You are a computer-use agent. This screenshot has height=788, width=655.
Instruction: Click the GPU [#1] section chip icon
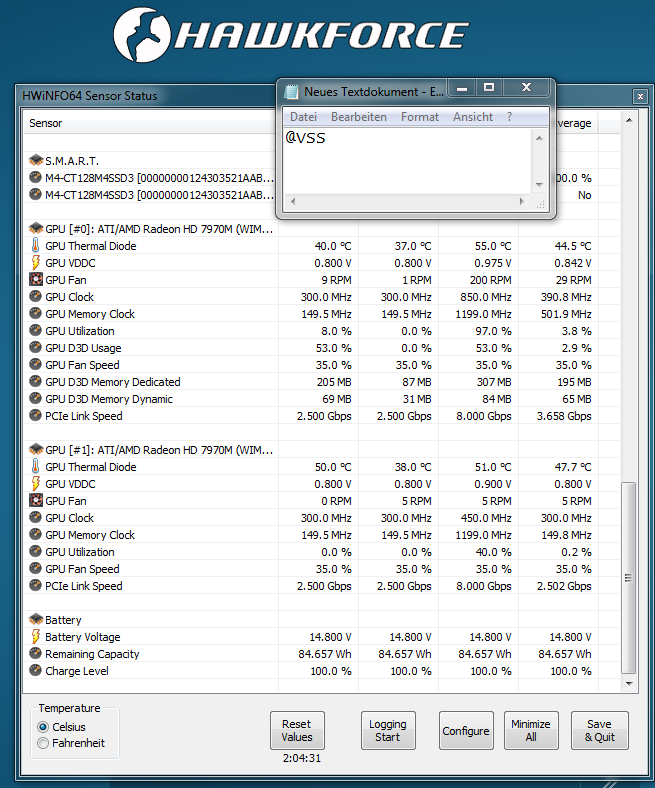pyautogui.click(x=36, y=449)
